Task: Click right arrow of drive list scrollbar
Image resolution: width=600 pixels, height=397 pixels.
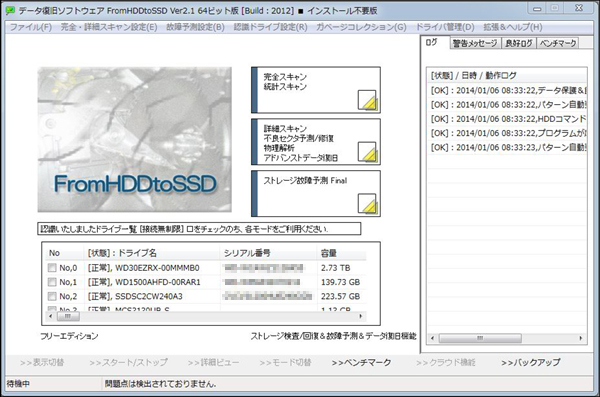Action: [360, 316]
